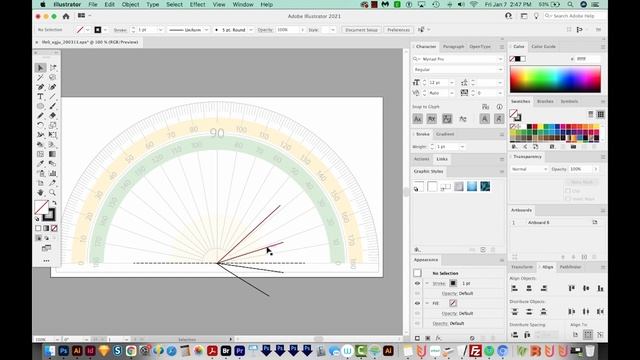Swap fill and stroke arrow
Image resolution: width=640 pixels, height=360 pixels.
(54, 203)
